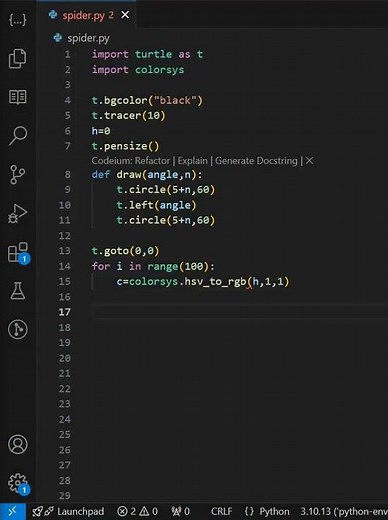Open the remote window indicator
The width and height of the screenshot is (388, 520).
(x=13, y=511)
